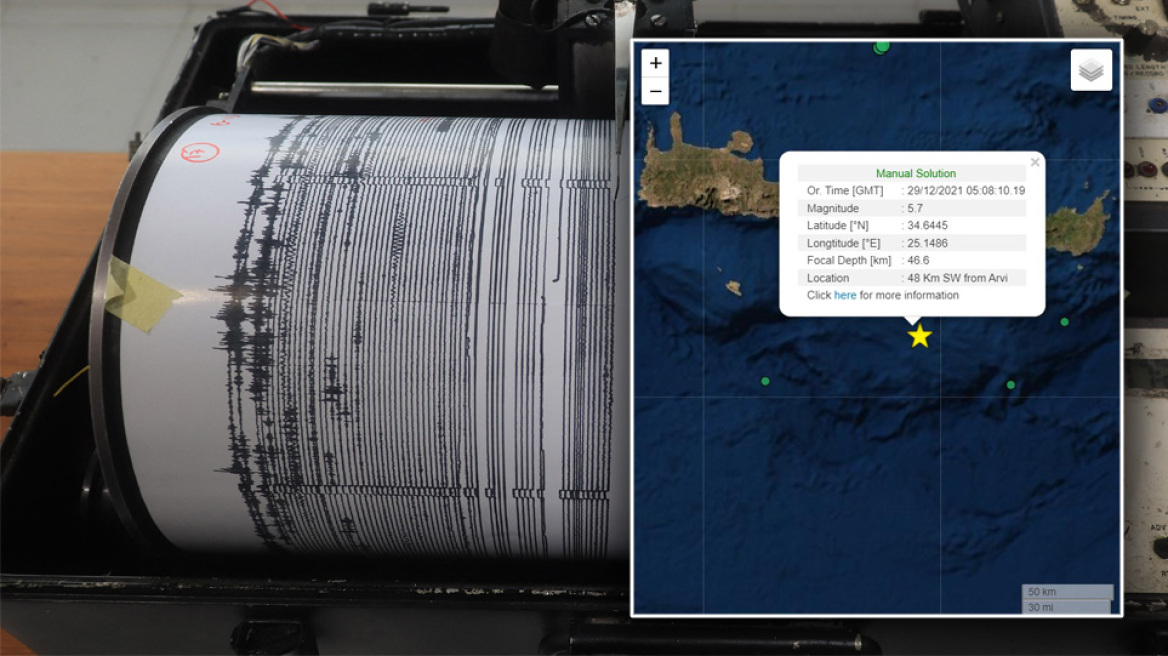Screen dimensions: 1168x656
Task: Open the map layers selector
Action: pos(1091,70)
